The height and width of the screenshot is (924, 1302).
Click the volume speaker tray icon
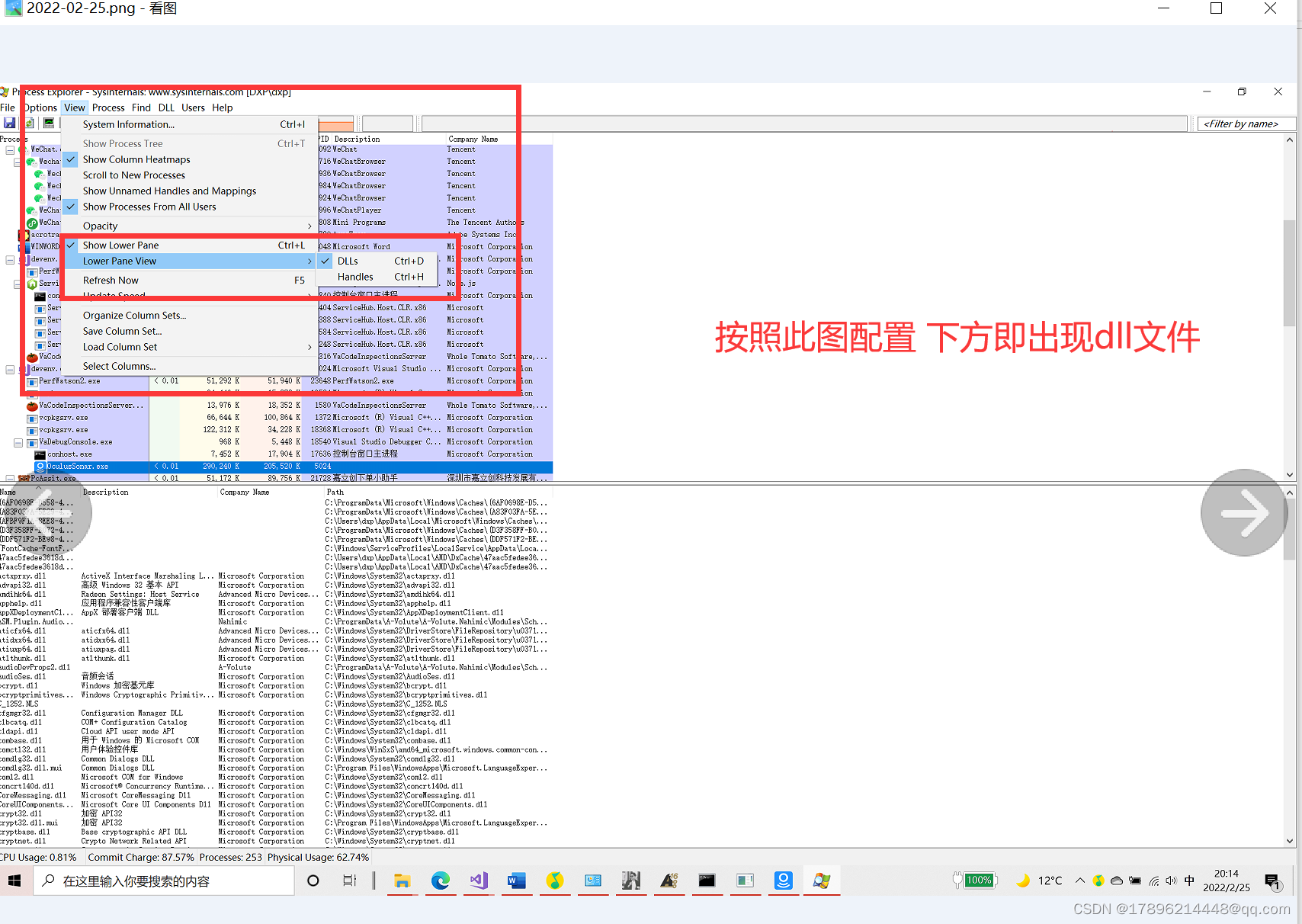(1171, 881)
